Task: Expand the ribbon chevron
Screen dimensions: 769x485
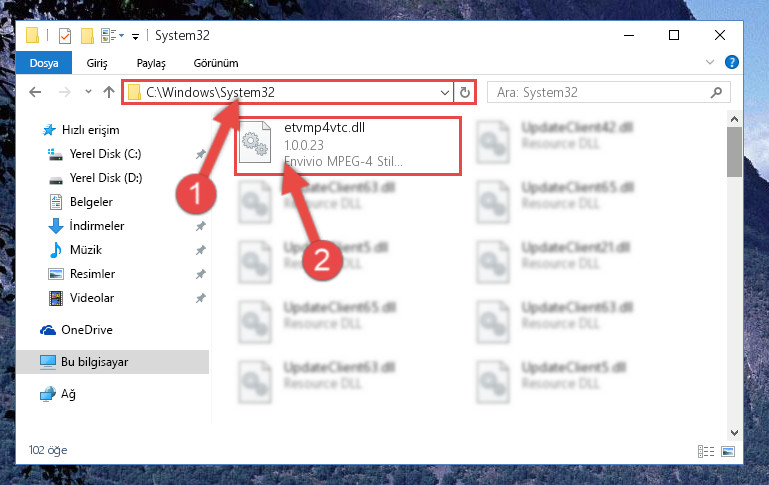Action: click(x=710, y=62)
